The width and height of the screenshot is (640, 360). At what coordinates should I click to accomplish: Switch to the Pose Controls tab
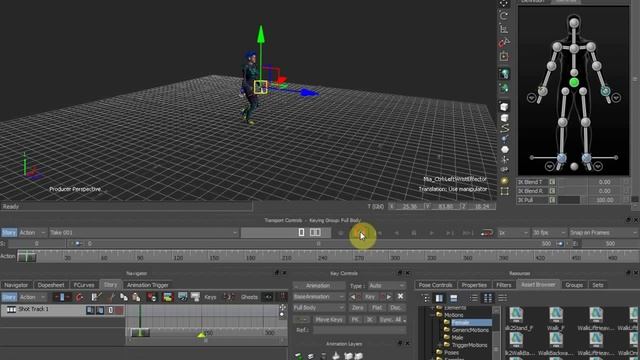tap(435, 285)
